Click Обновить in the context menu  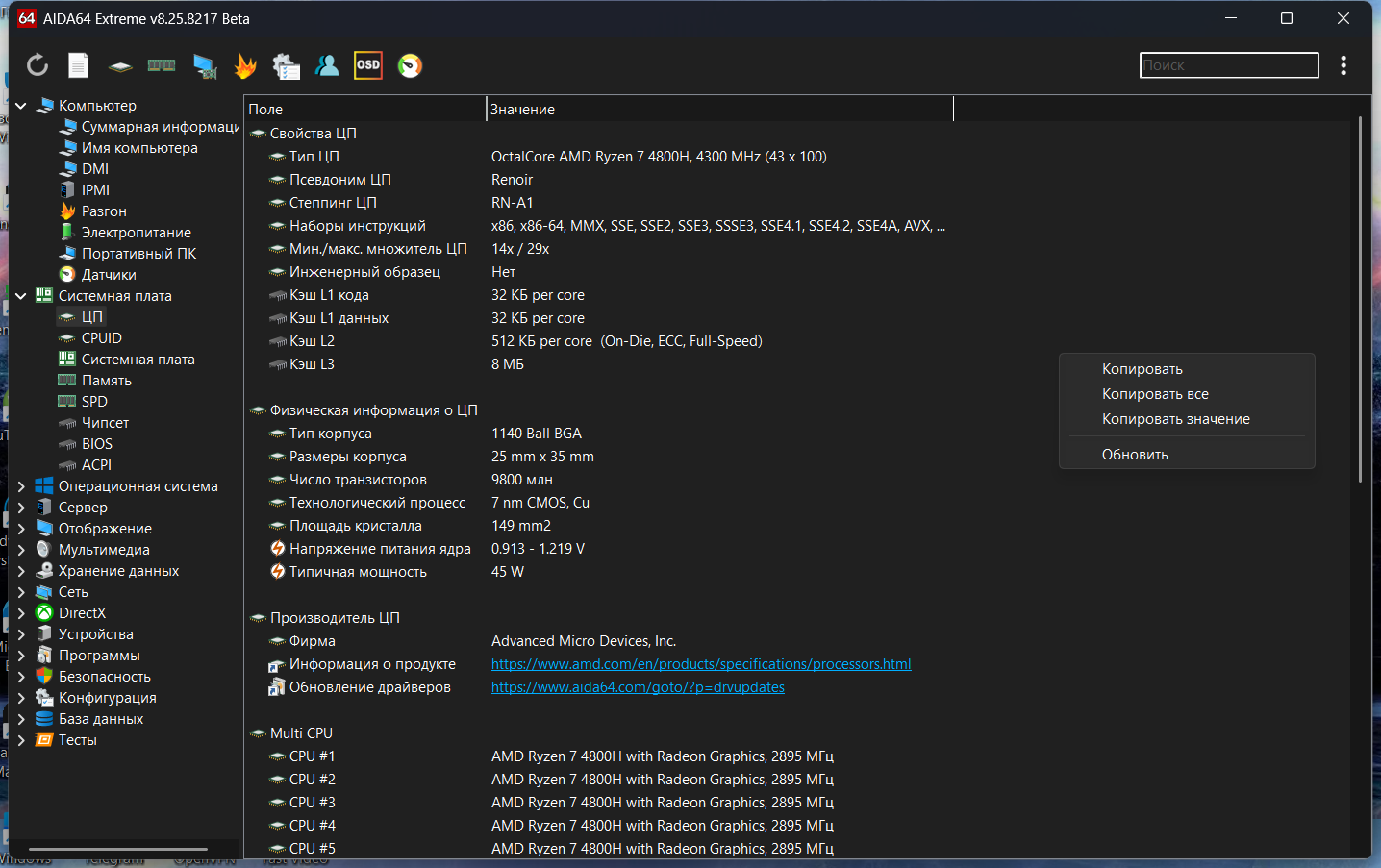tap(1135, 455)
